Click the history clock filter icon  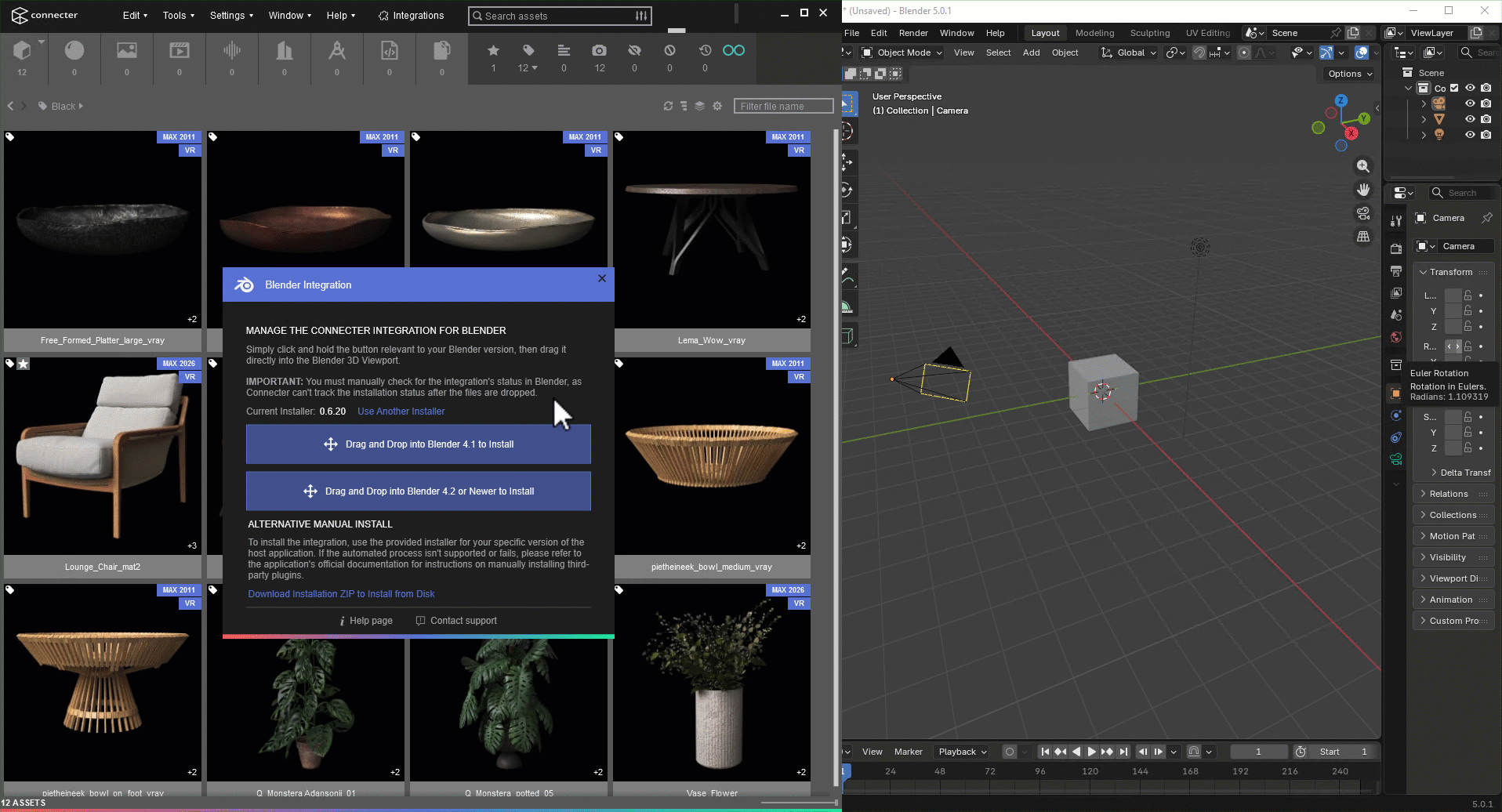705,51
